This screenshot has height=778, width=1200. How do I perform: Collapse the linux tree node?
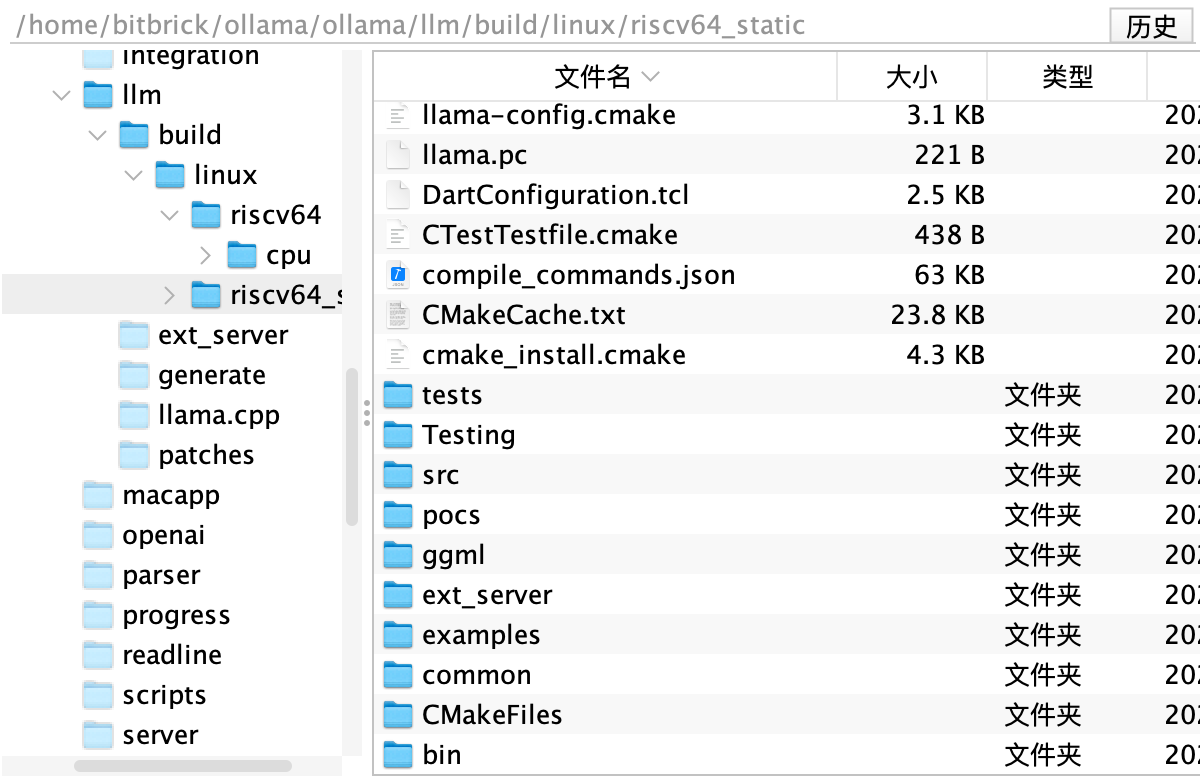point(133,174)
